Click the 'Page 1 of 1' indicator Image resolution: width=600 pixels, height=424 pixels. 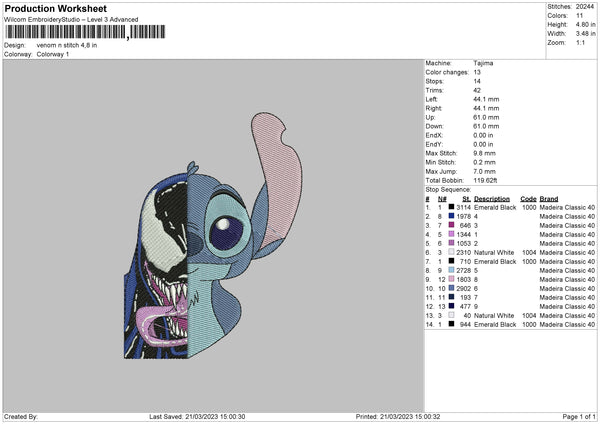point(579,416)
